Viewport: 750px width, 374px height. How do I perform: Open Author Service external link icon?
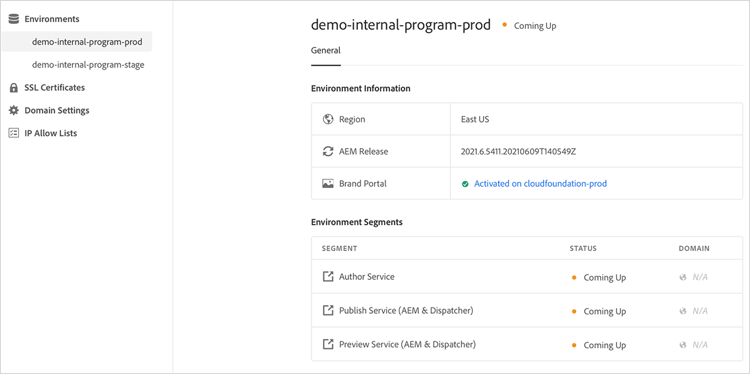point(328,277)
